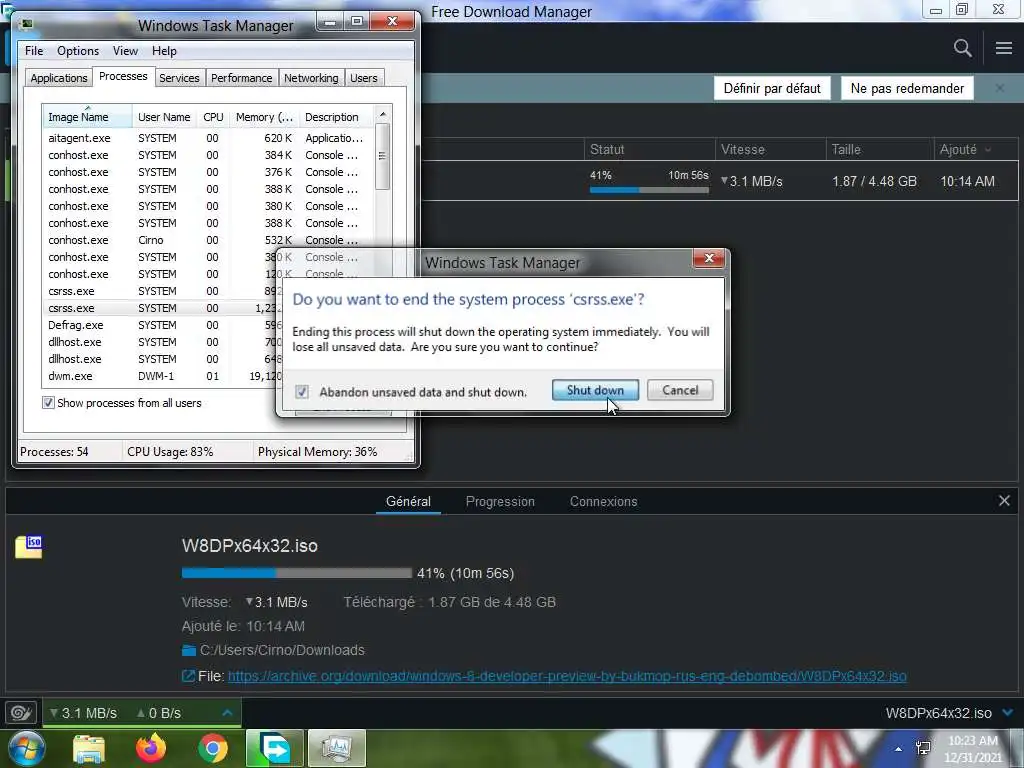
Task: Select the dwm.exe process row
Action: click(x=163, y=376)
